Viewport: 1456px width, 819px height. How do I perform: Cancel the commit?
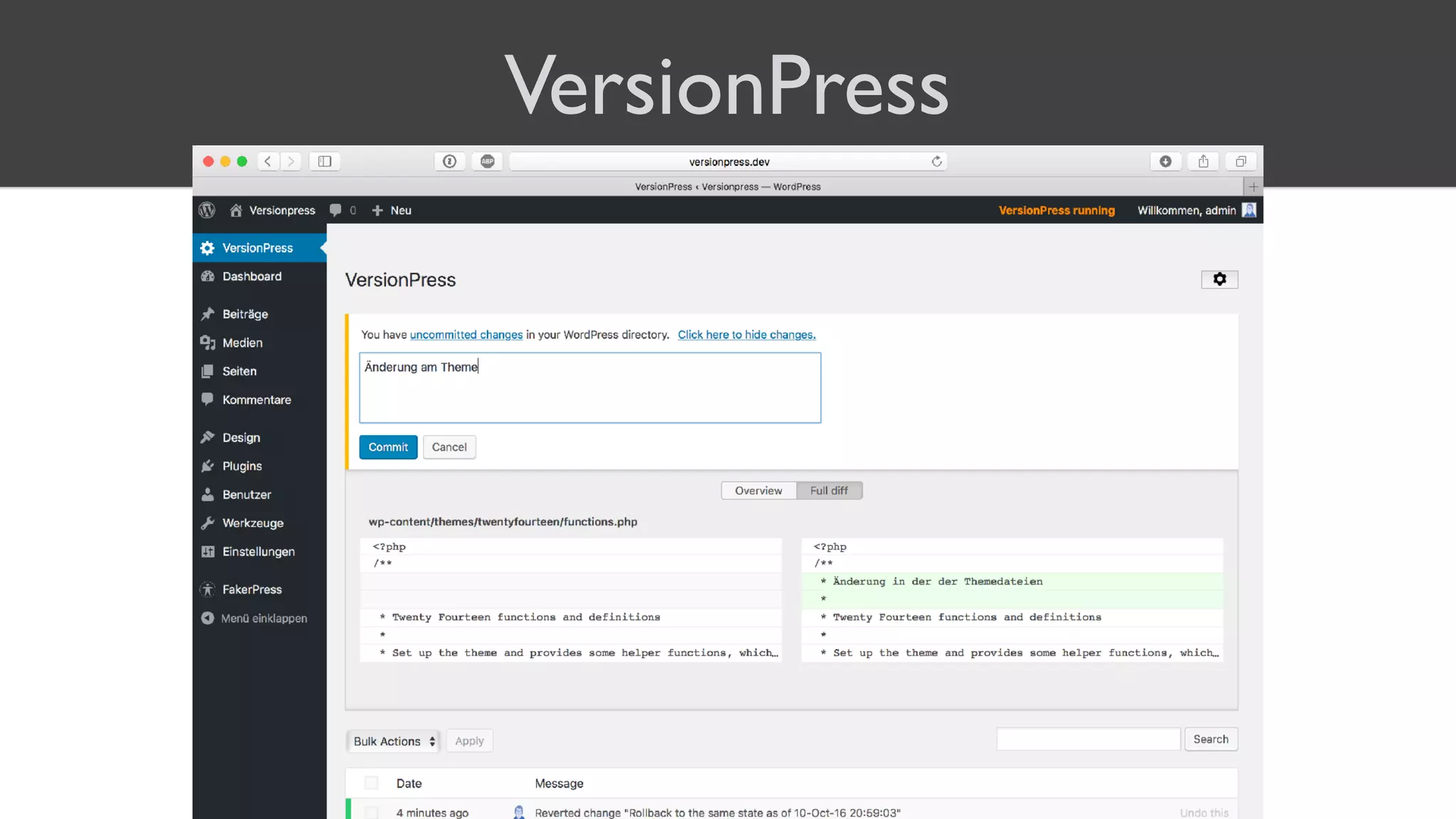(x=449, y=447)
